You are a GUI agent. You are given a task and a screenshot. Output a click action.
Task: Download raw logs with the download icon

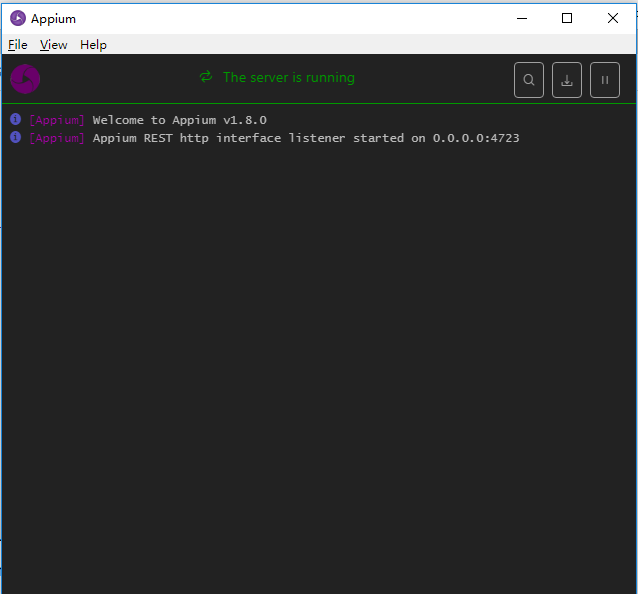pos(567,80)
